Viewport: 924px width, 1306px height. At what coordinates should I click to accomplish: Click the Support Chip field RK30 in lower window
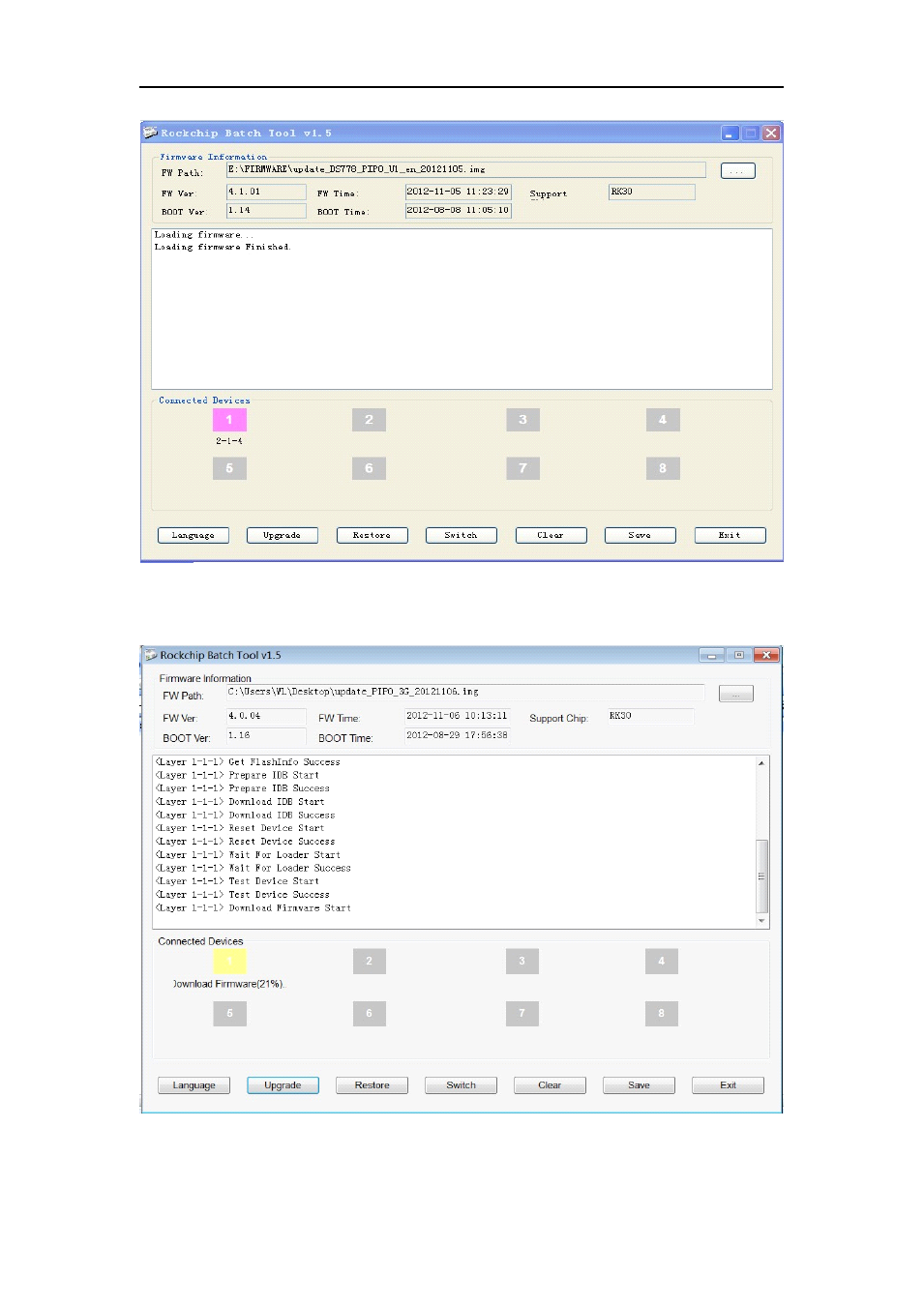tap(650, 716)
